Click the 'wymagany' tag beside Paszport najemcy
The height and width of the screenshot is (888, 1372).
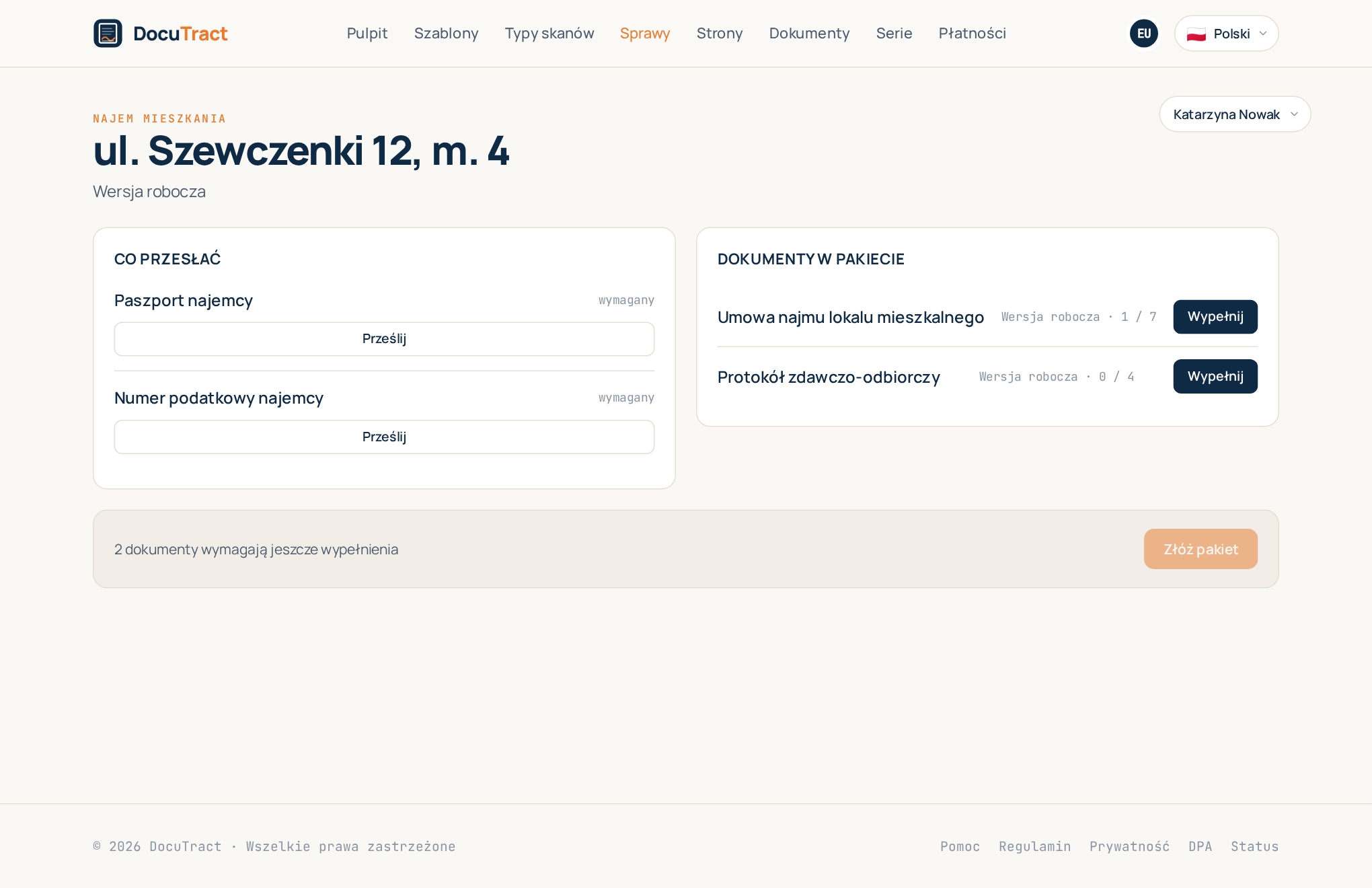(x=626, y=300)
